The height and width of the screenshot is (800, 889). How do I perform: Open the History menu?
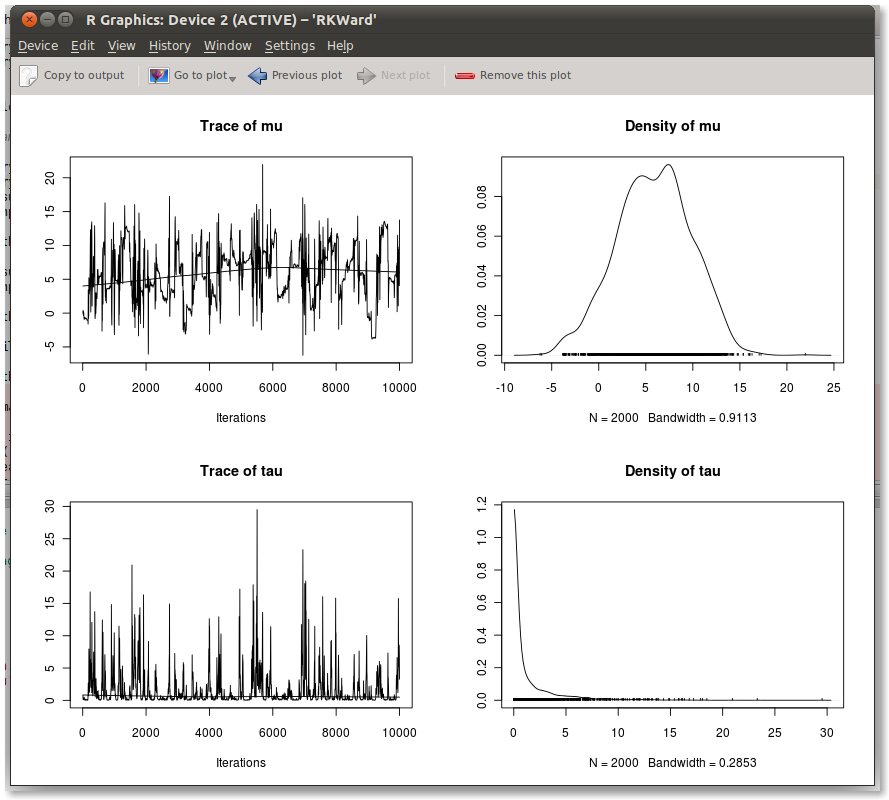pos(169,46)
